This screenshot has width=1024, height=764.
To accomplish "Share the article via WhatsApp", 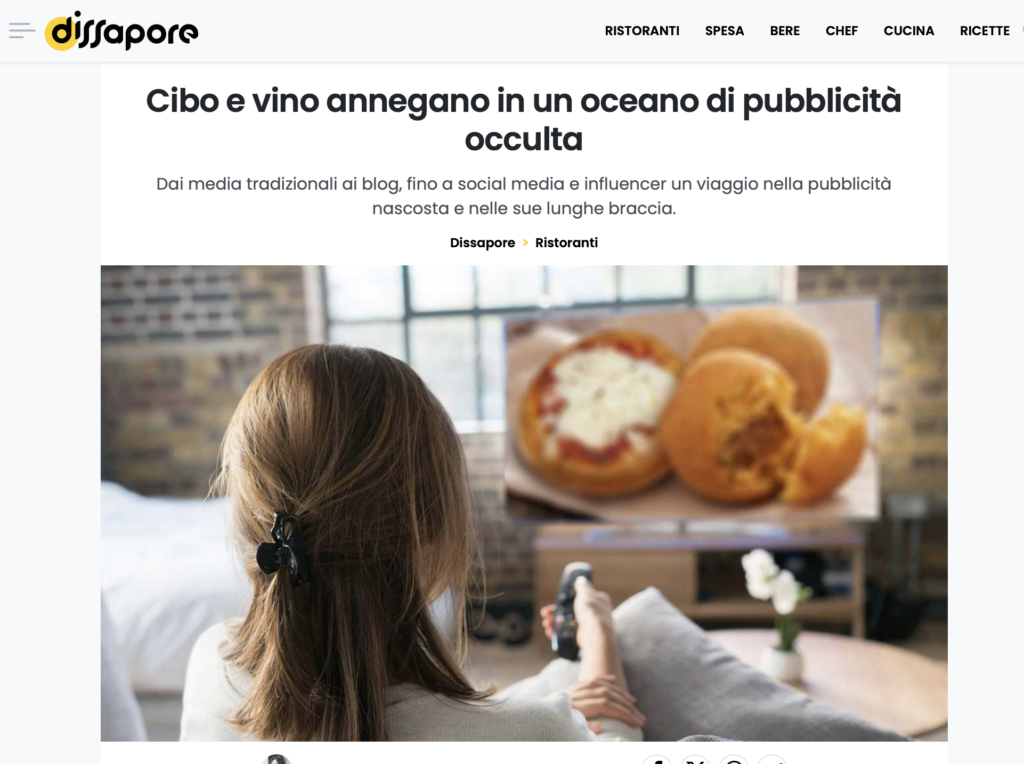I will coord(734,761).
